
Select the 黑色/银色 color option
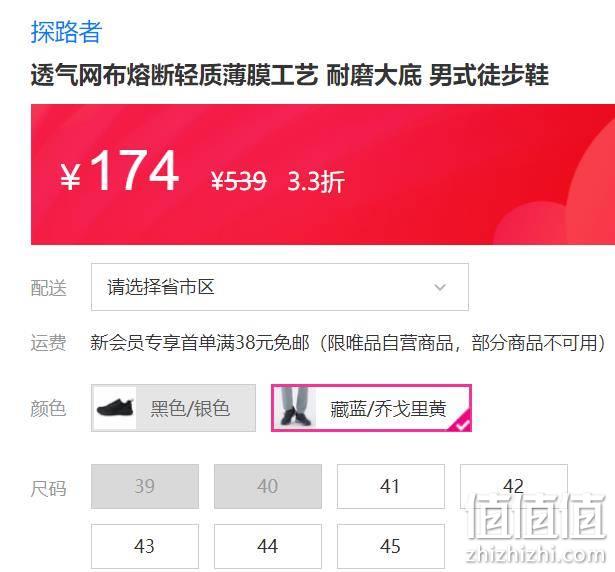[173, 408]
